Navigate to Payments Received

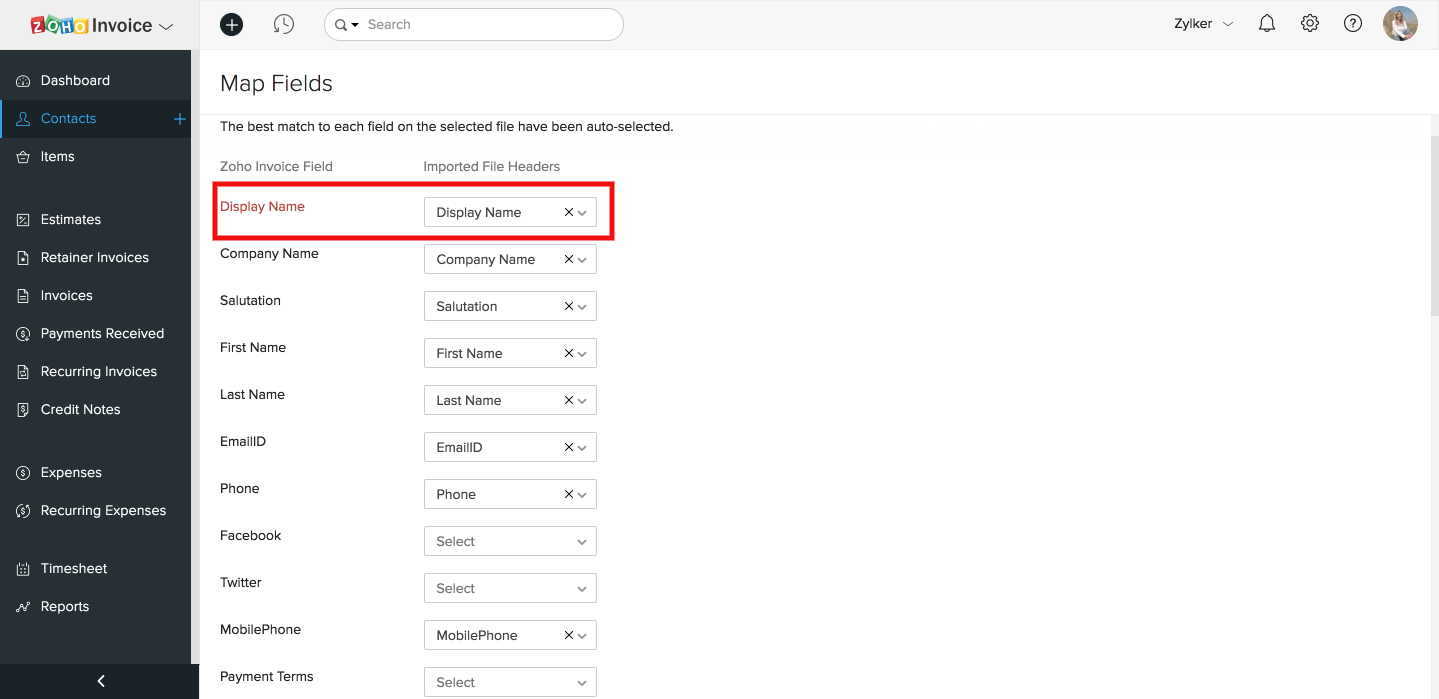[102, 333]
